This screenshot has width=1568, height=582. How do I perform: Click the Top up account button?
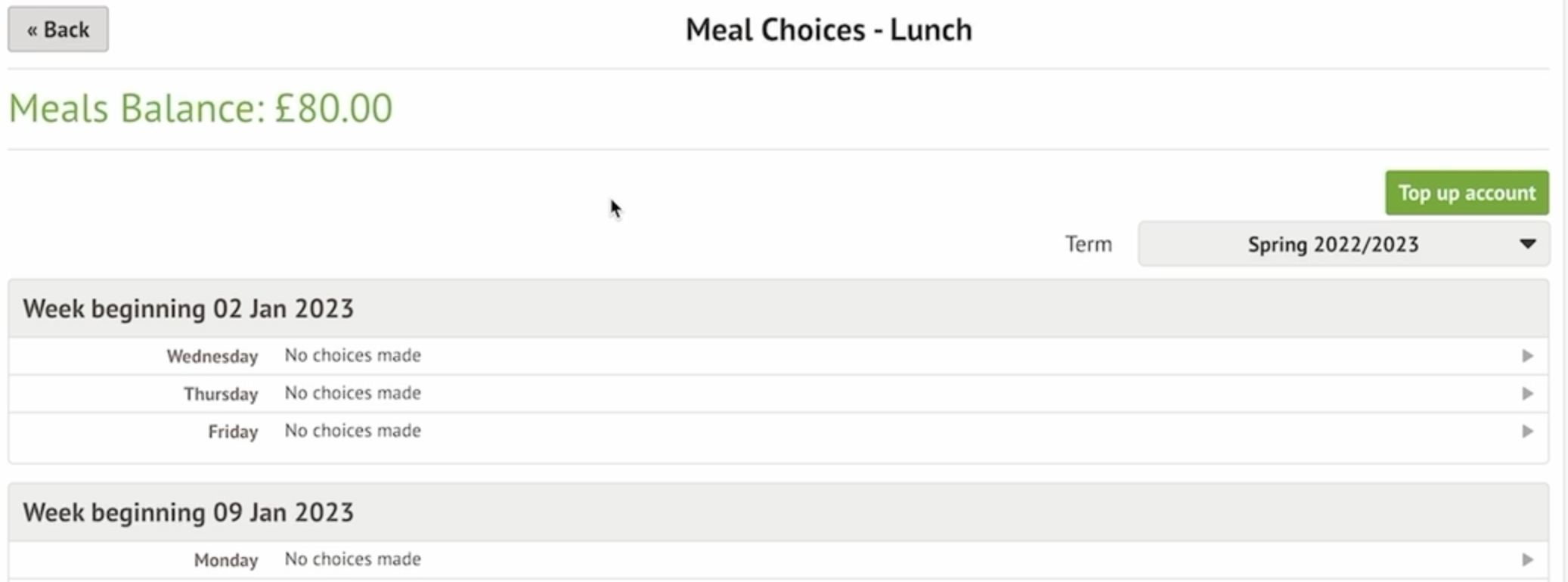[1466, 193]
